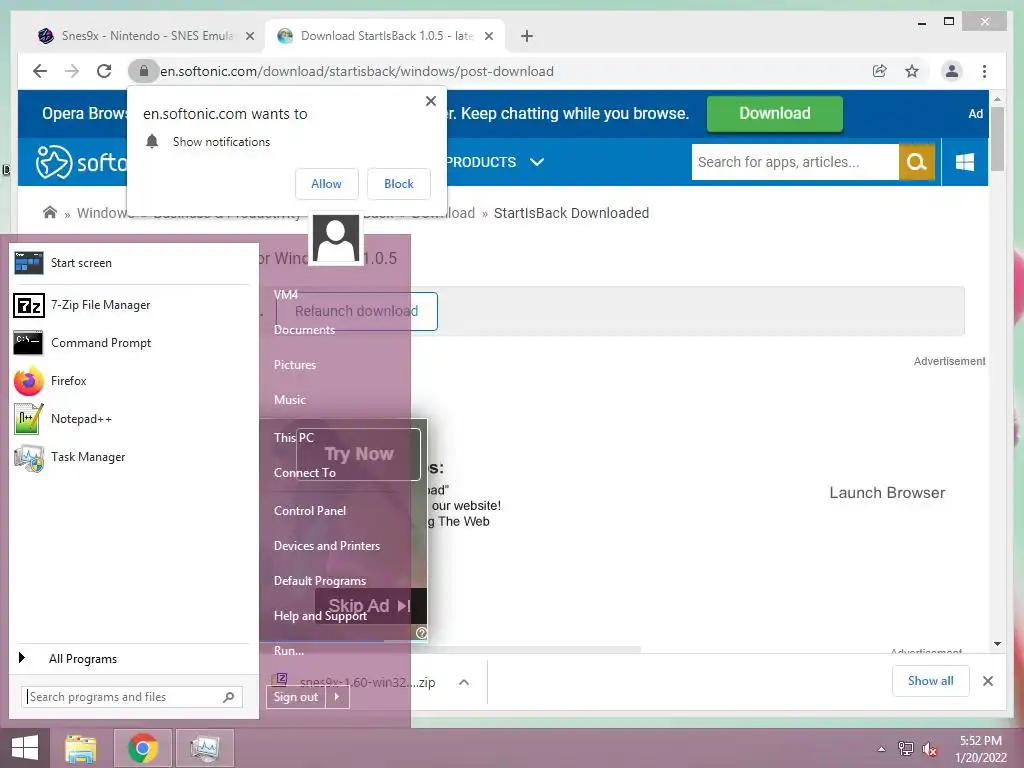Open Music from Start menu
This screenshot has height=768, width=1024.
tap(289, 400)
